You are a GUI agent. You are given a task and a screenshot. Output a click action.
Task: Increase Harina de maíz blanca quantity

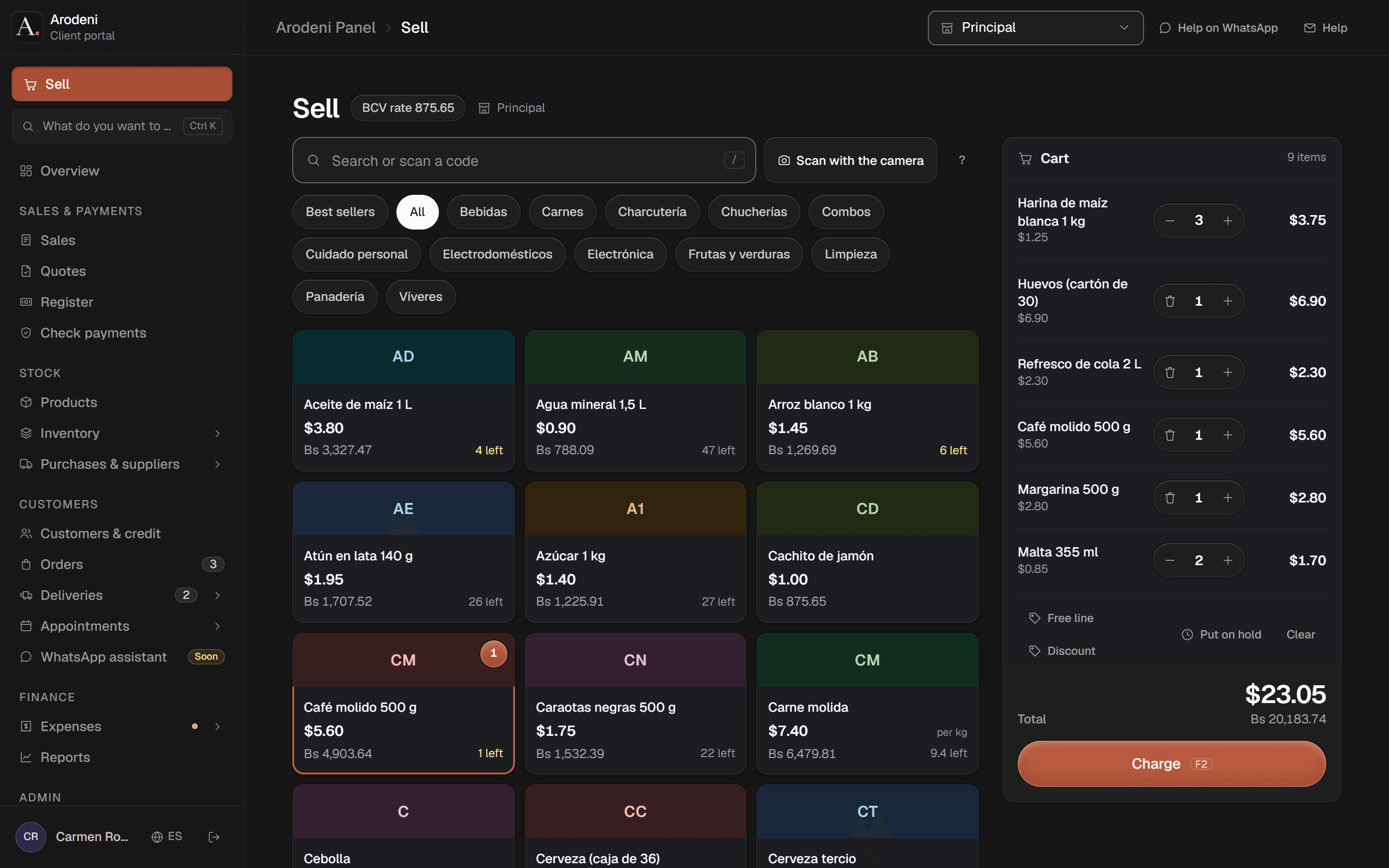click(1228, 220)
